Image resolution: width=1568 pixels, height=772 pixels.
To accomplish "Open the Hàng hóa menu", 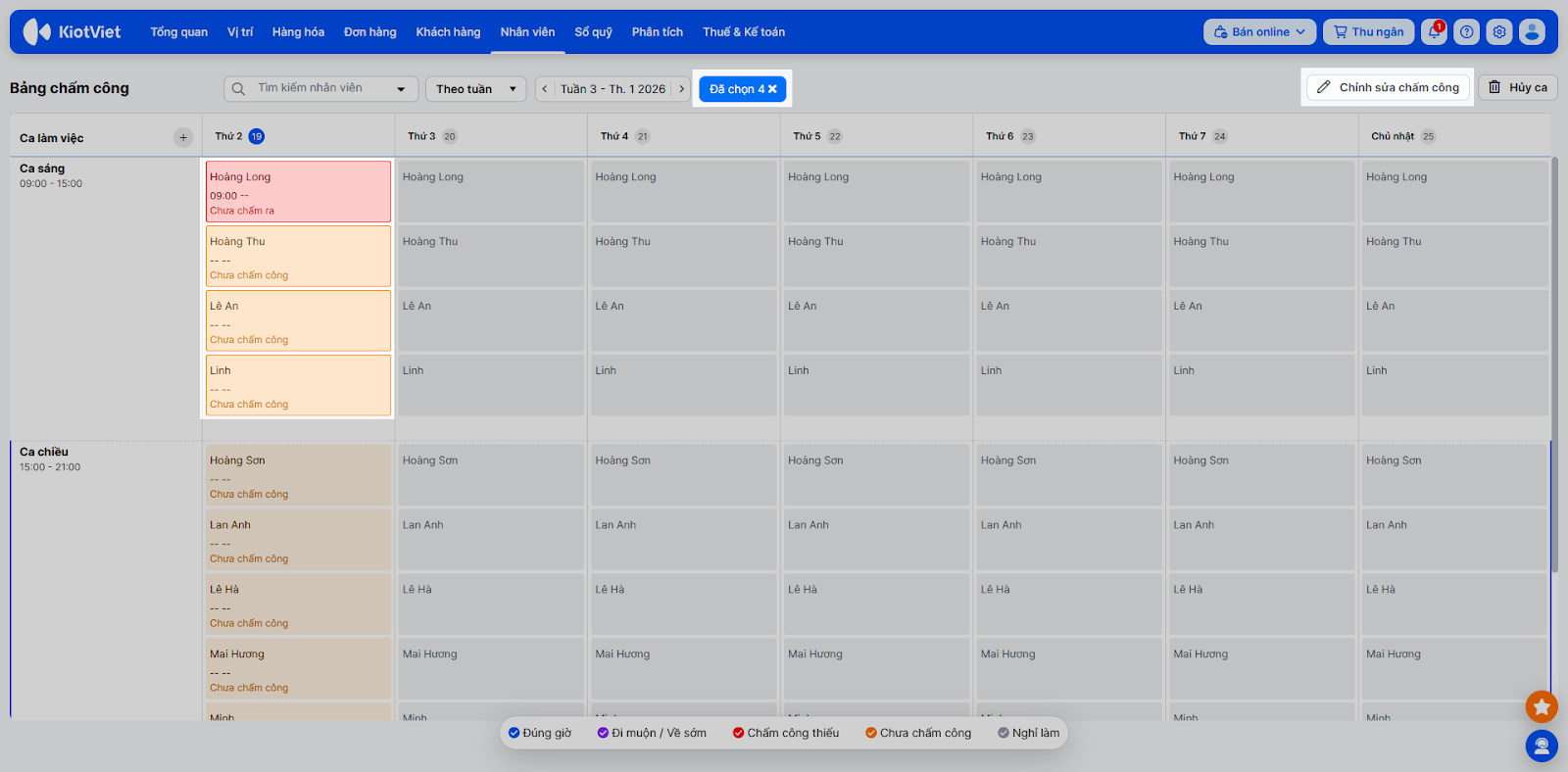I will pyautogui.click(x=298, y=32).
